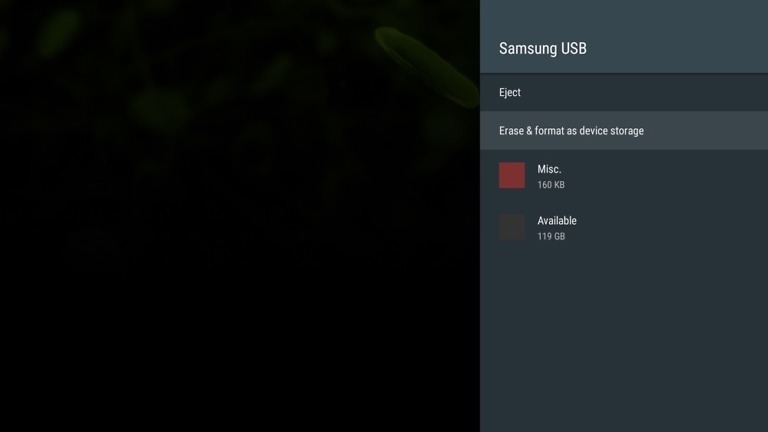The image size is (768, 432).
Task: Click the word 'Erase' in format option
Action: 512,131
